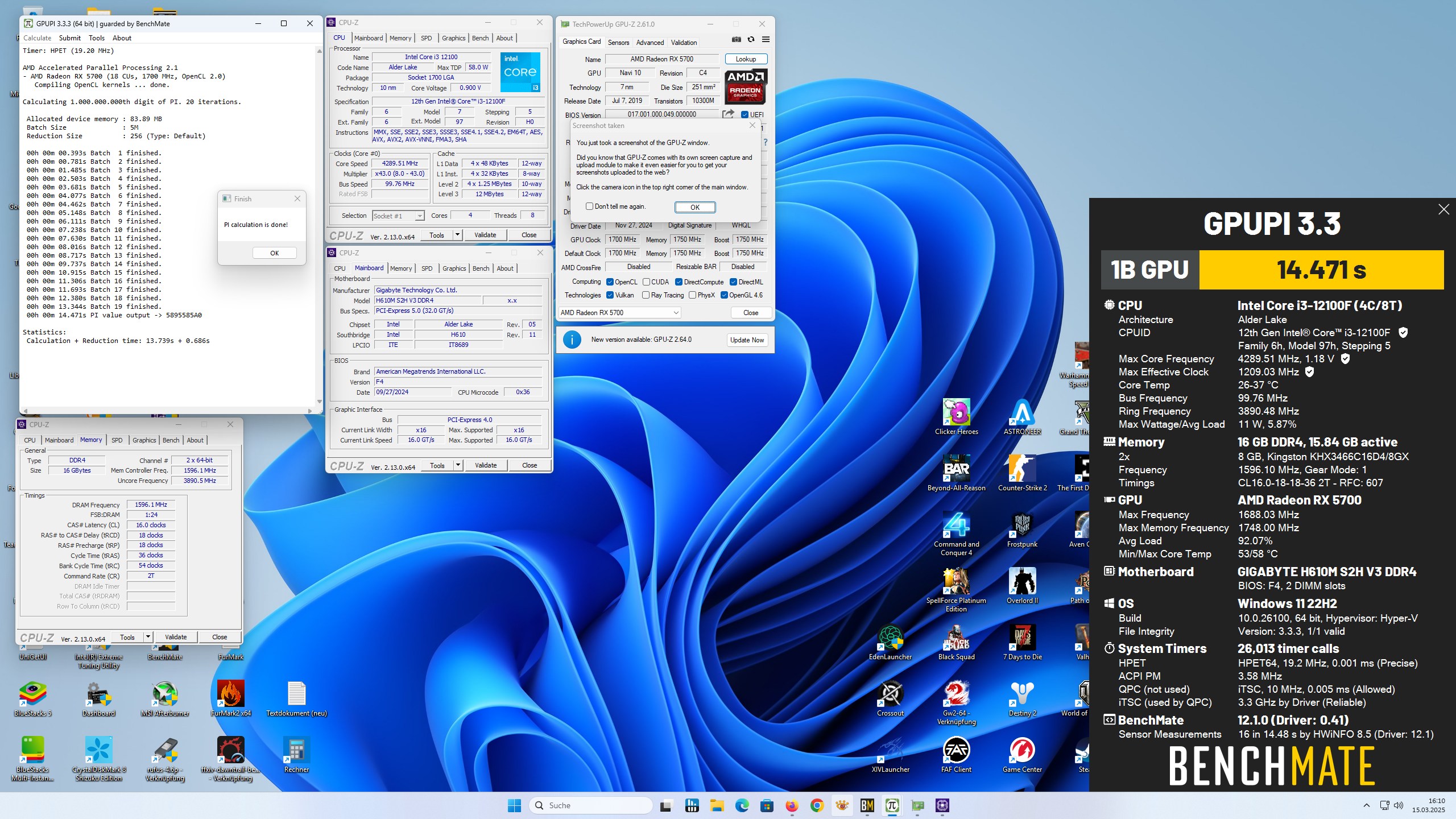Show hidden system tray icons chevron

1366,805
